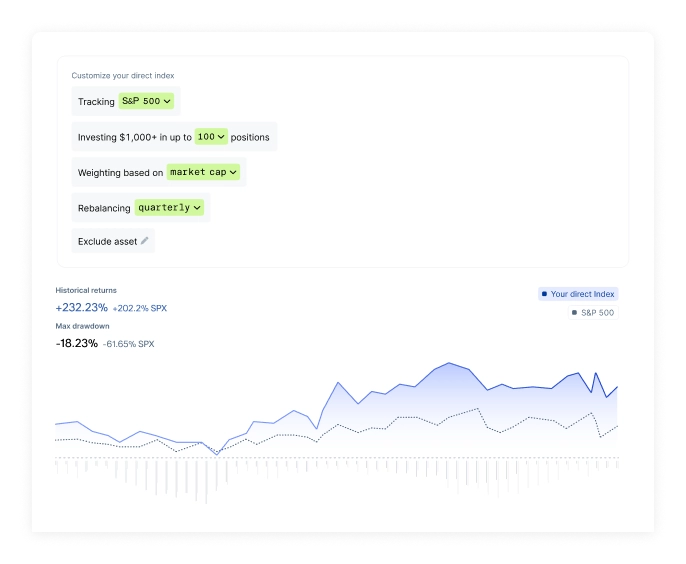This screenshot has height=564, width=686.
Task: Click the Customize your direct index heading
Action: pos(123,75)
